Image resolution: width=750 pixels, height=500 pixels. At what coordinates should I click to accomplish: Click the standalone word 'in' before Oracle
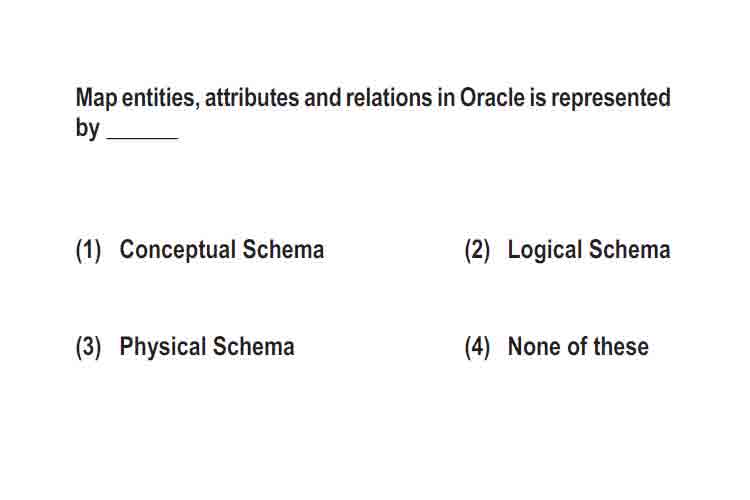coord(446,98)
